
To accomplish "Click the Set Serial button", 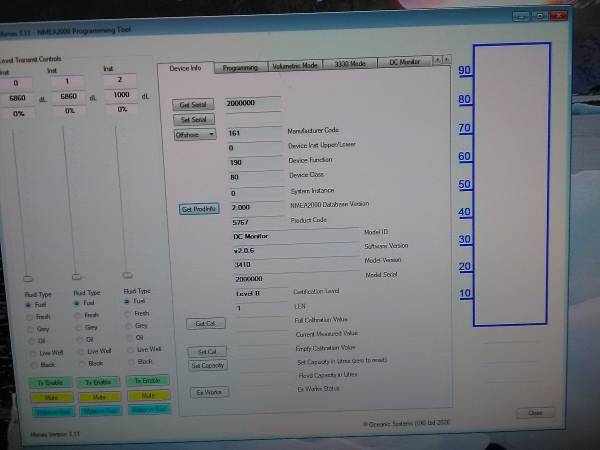I will point(194,119).
